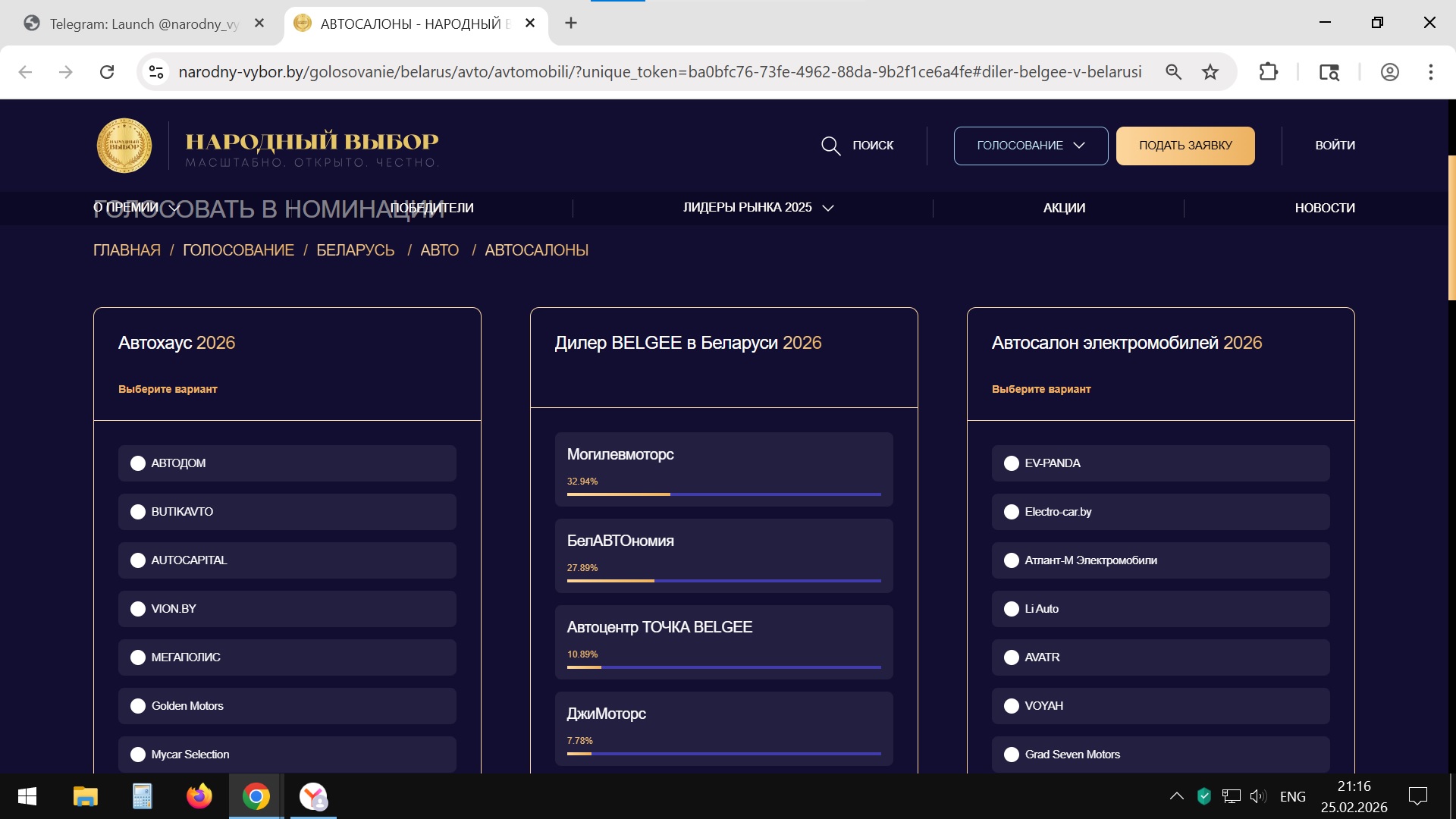Click the Могилевмоторс vote progress bar
1456x819 pixels.
click(x=723, y=494)
